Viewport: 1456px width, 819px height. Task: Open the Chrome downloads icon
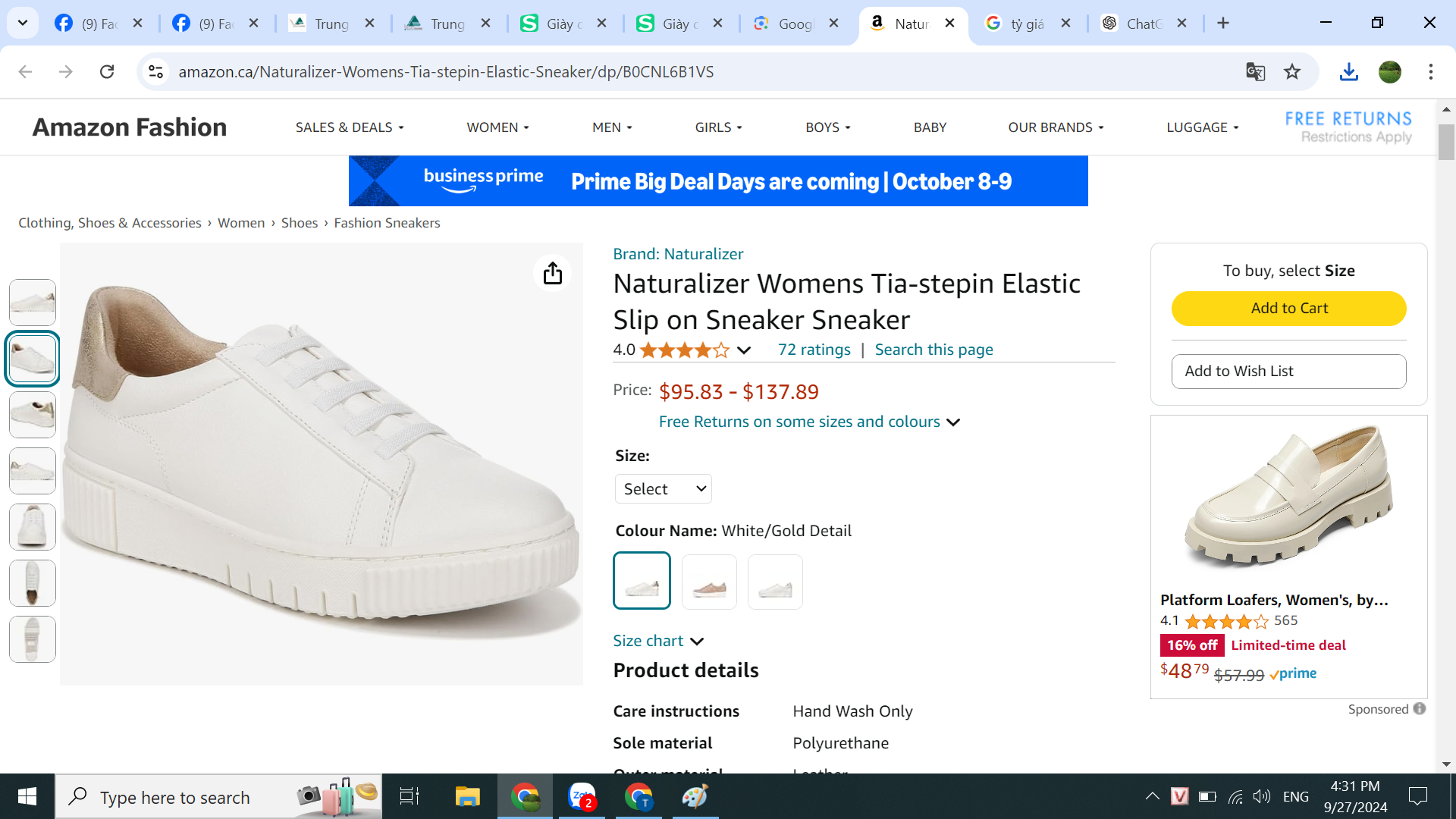pos(1348,71)
